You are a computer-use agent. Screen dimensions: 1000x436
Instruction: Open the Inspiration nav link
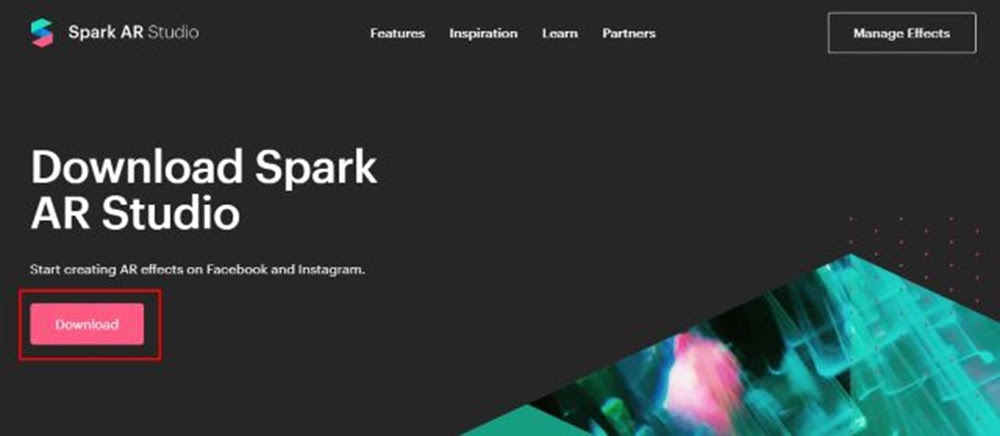click(483, 33)
